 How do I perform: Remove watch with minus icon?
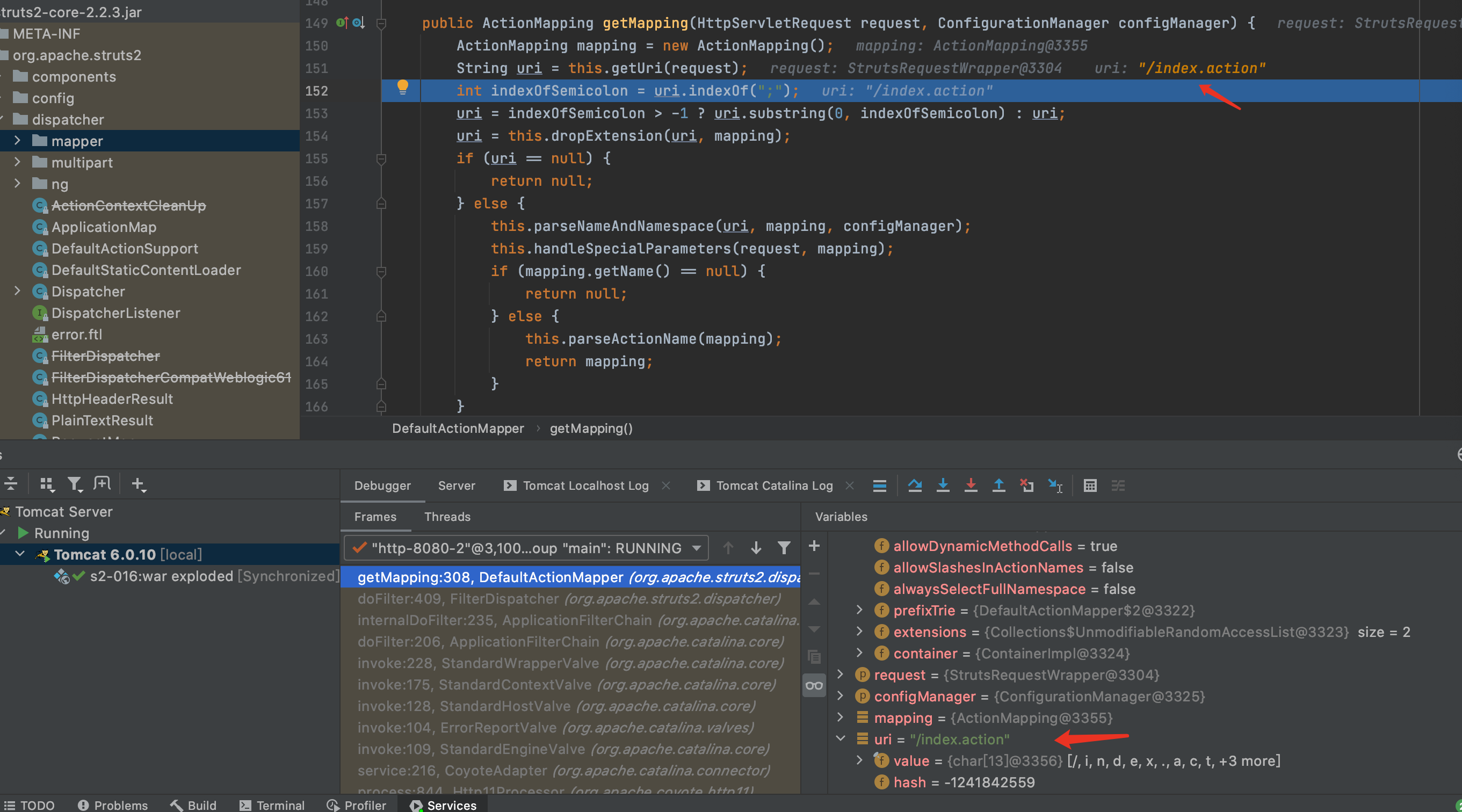[x=814, y=574]
